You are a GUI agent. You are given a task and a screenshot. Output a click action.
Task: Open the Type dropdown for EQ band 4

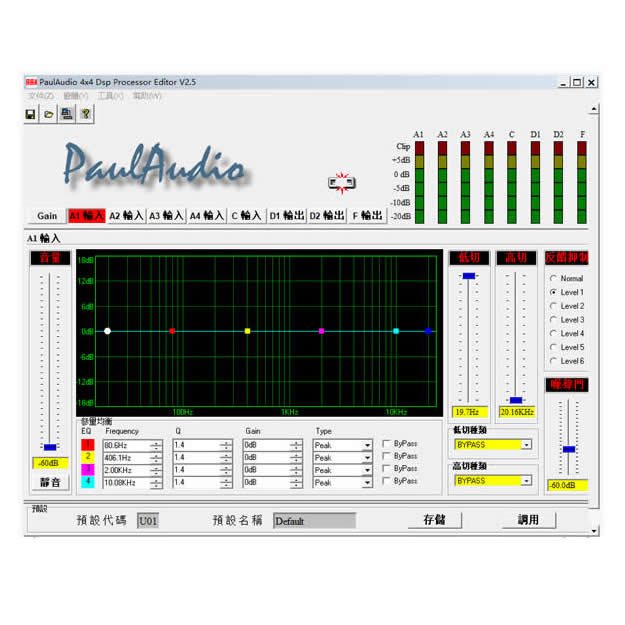367,483
